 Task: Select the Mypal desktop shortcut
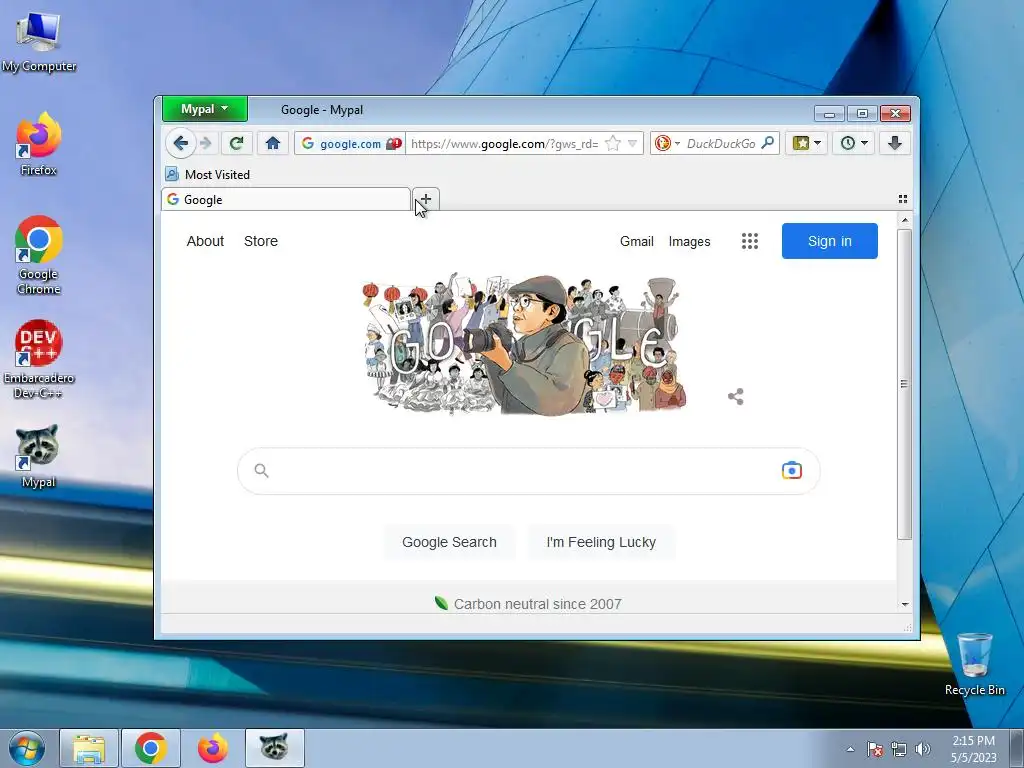38,456
